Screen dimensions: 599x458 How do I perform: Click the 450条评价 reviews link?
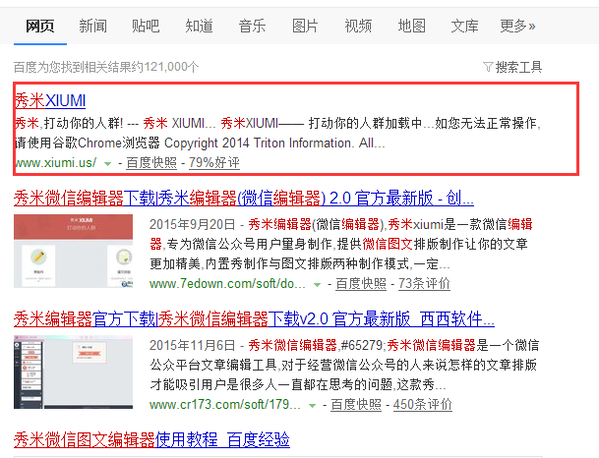(x=423, y=404)
